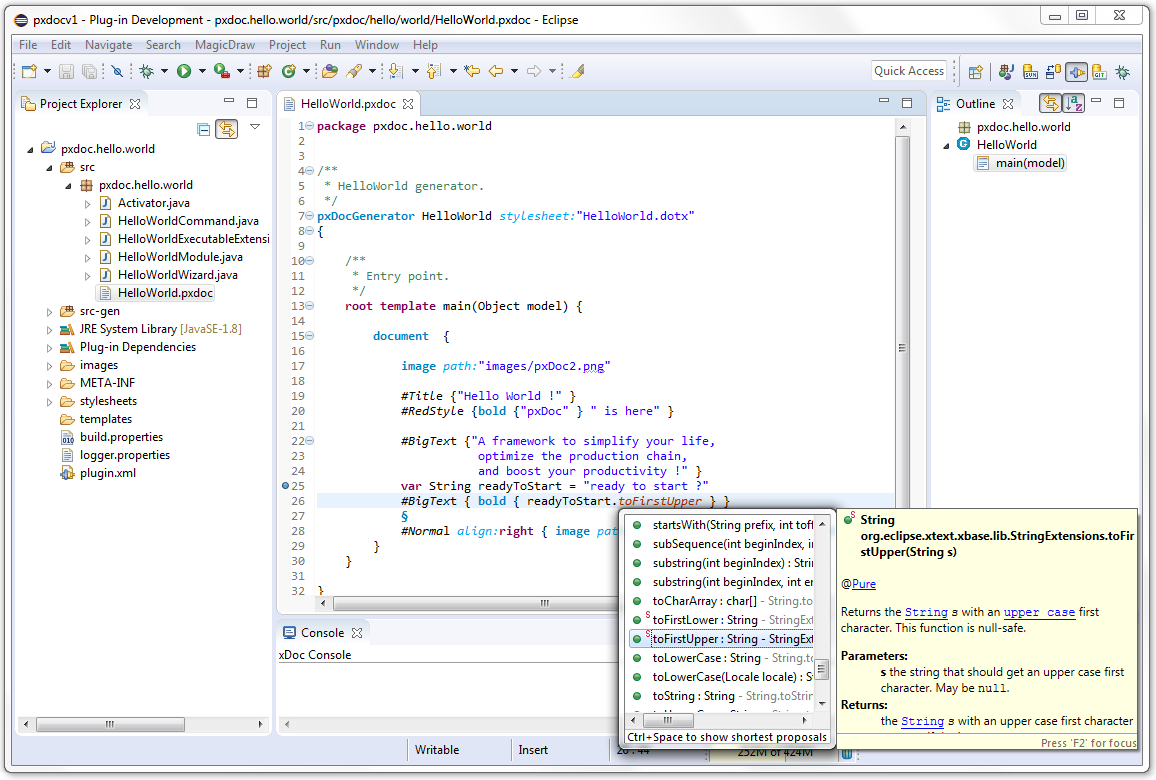Image resolution: width=1156 pixels, height=780 pixels.
Task: Switch to the Debug perspective
Action: tap(1123, 72)
